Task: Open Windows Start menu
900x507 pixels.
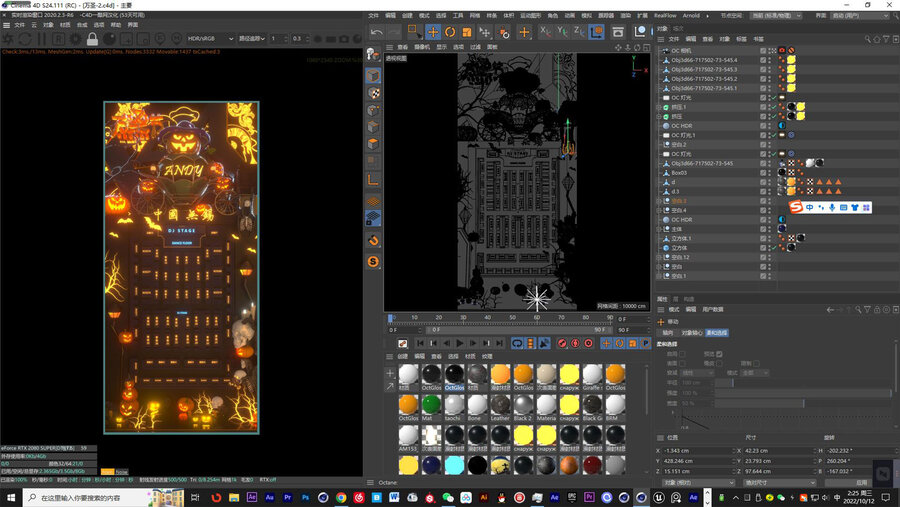Action: [11, 497]
